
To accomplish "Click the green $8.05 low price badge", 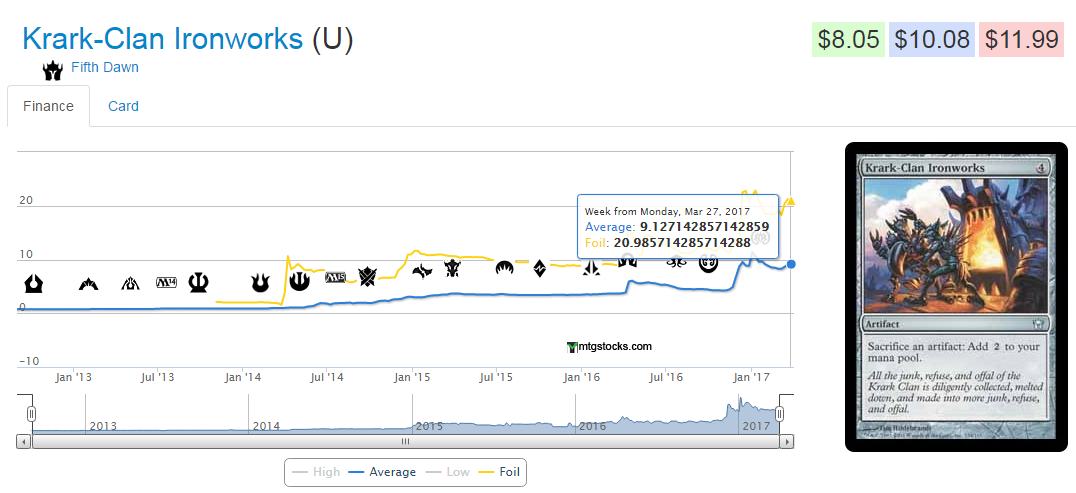I will [847, 39].
